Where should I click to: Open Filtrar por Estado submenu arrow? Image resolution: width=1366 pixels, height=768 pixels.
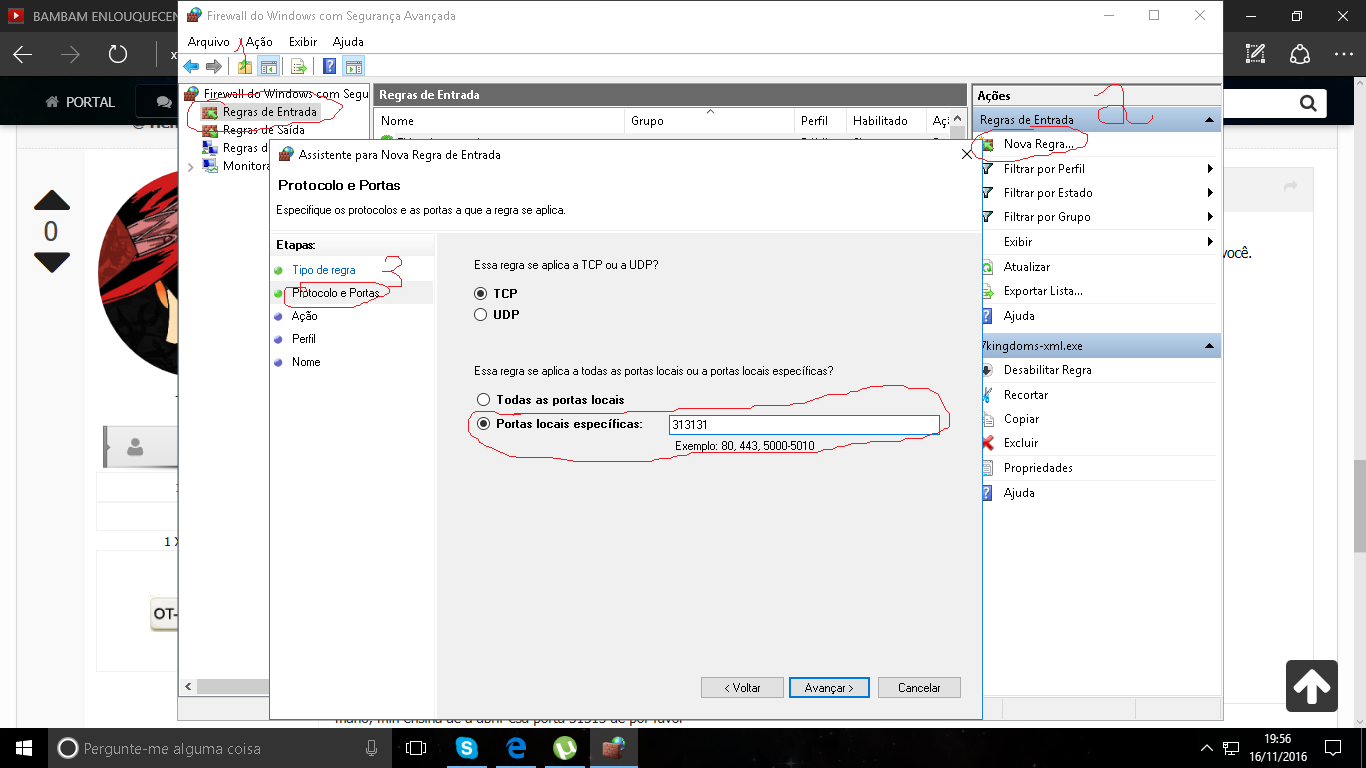click(1210, 193)
